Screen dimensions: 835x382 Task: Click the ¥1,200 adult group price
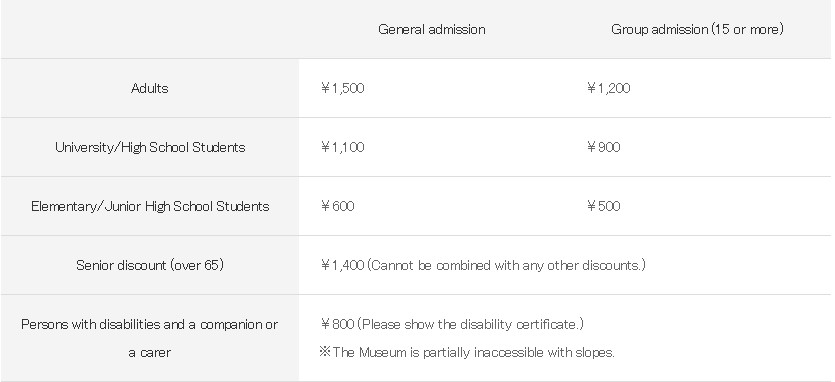[x=608, y=88]
